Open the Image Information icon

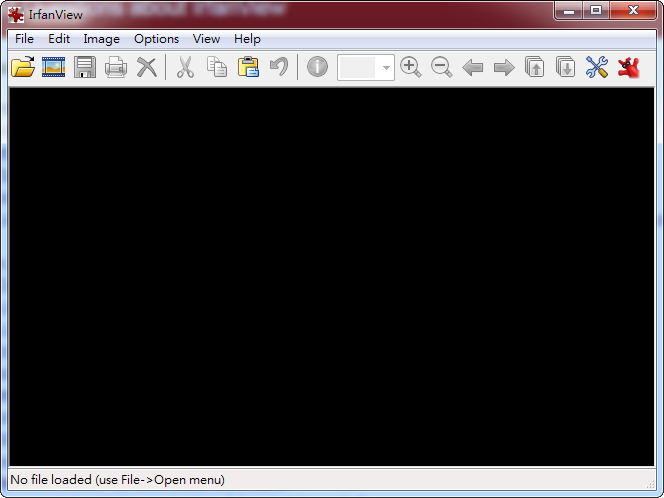point(317,67)
